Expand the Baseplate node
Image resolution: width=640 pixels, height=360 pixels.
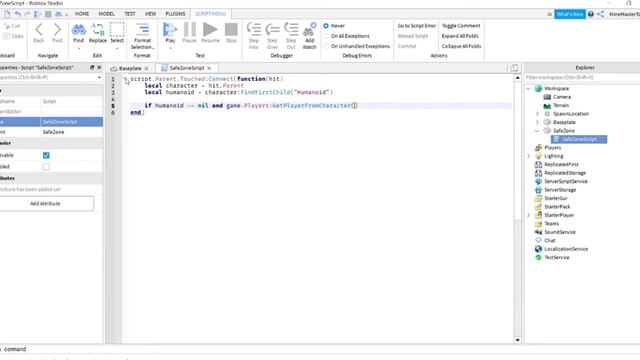click(537, 122)
